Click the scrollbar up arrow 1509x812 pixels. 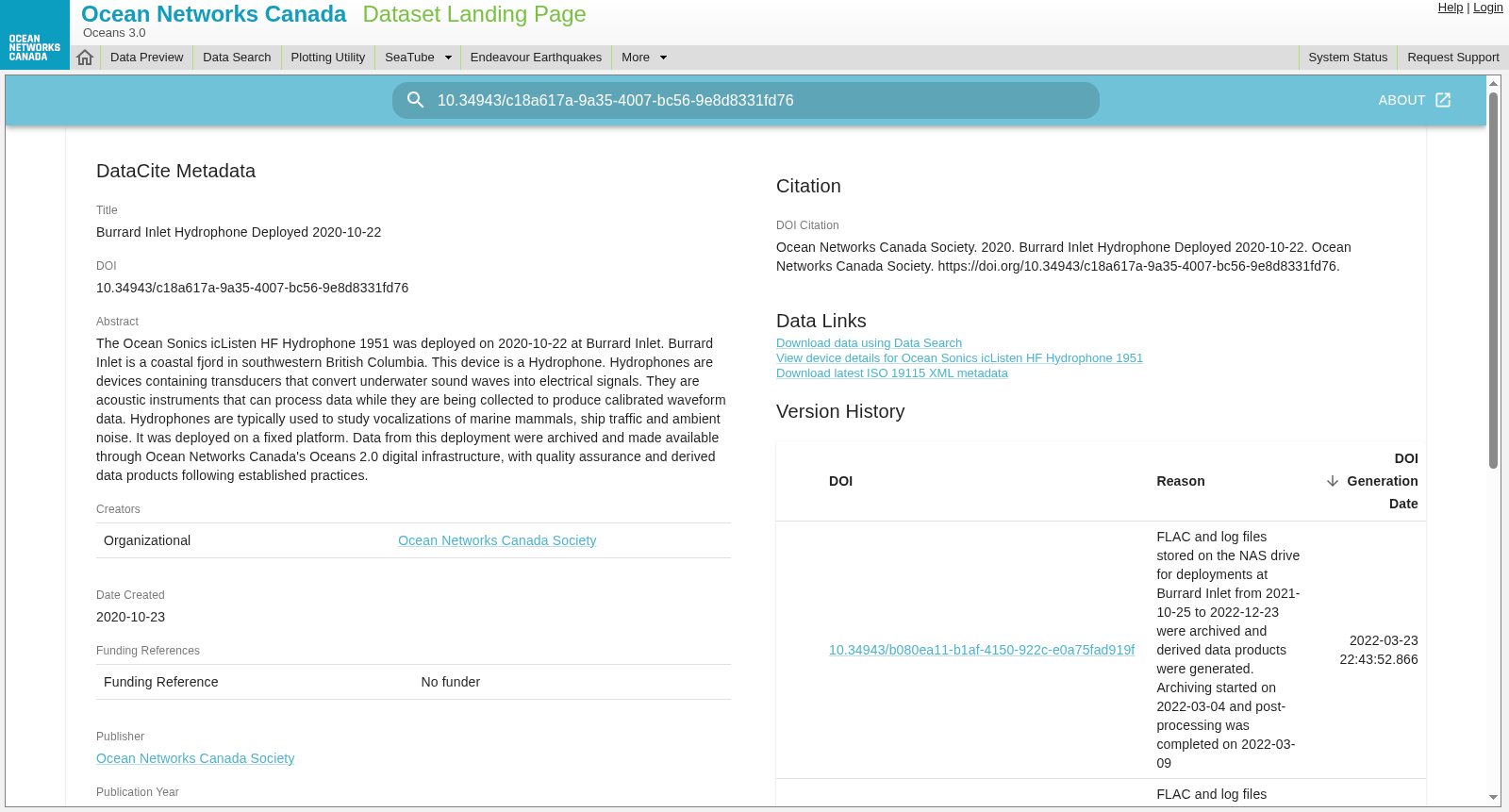pos(1493,83)
